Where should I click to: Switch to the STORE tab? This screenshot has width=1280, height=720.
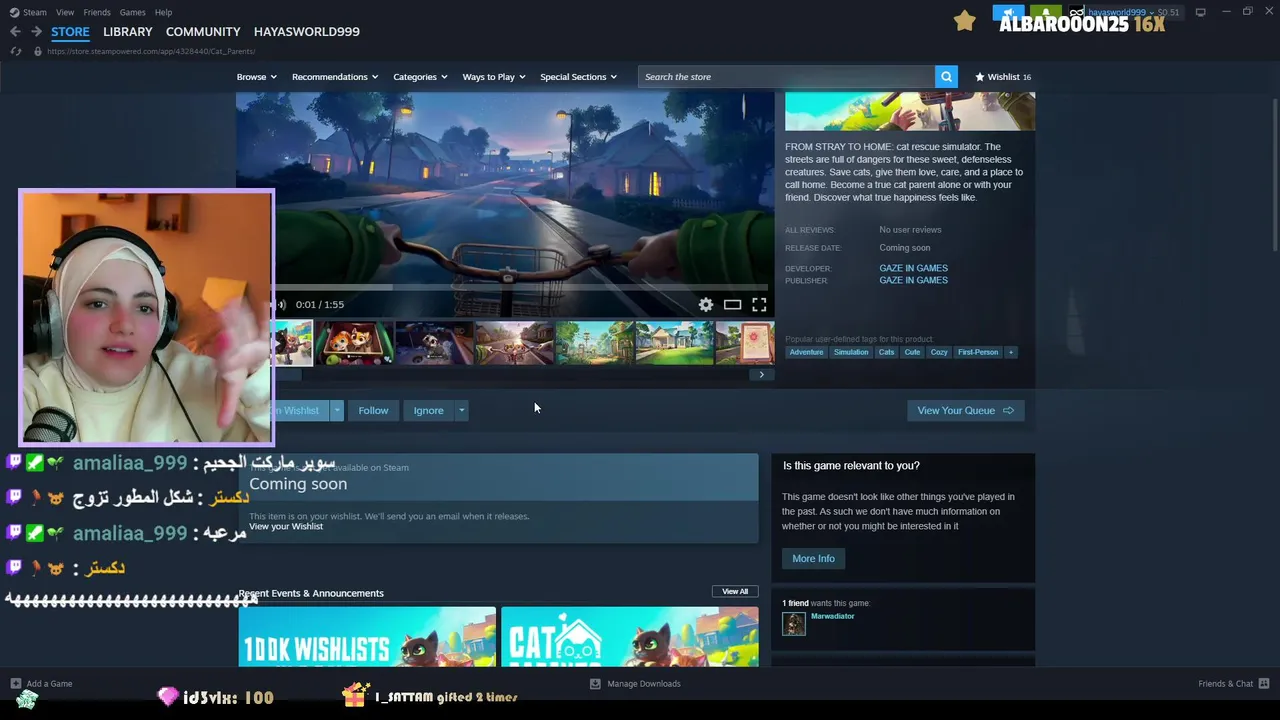click(70, 31)
